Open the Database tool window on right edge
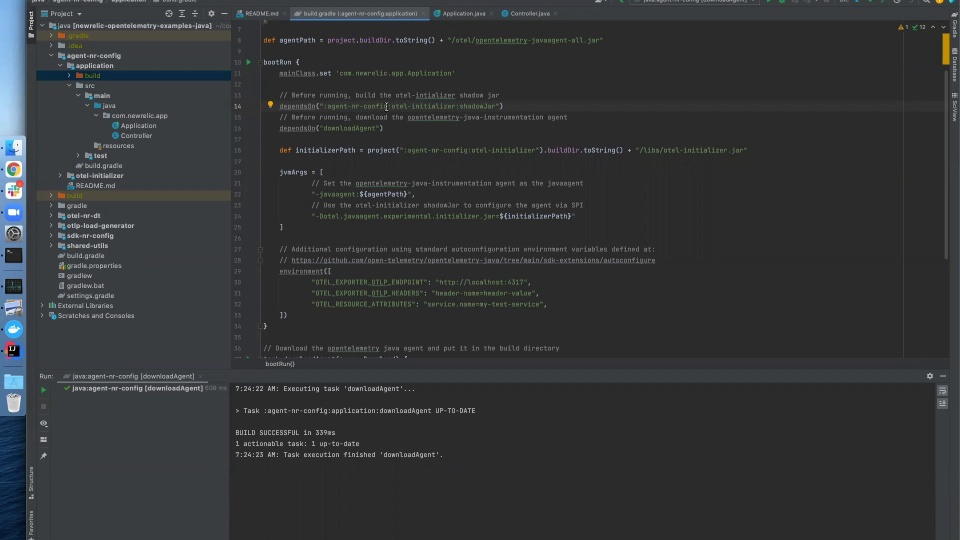Screen dimensions: 960x540 pyautogui.click(x=954, y=66)
